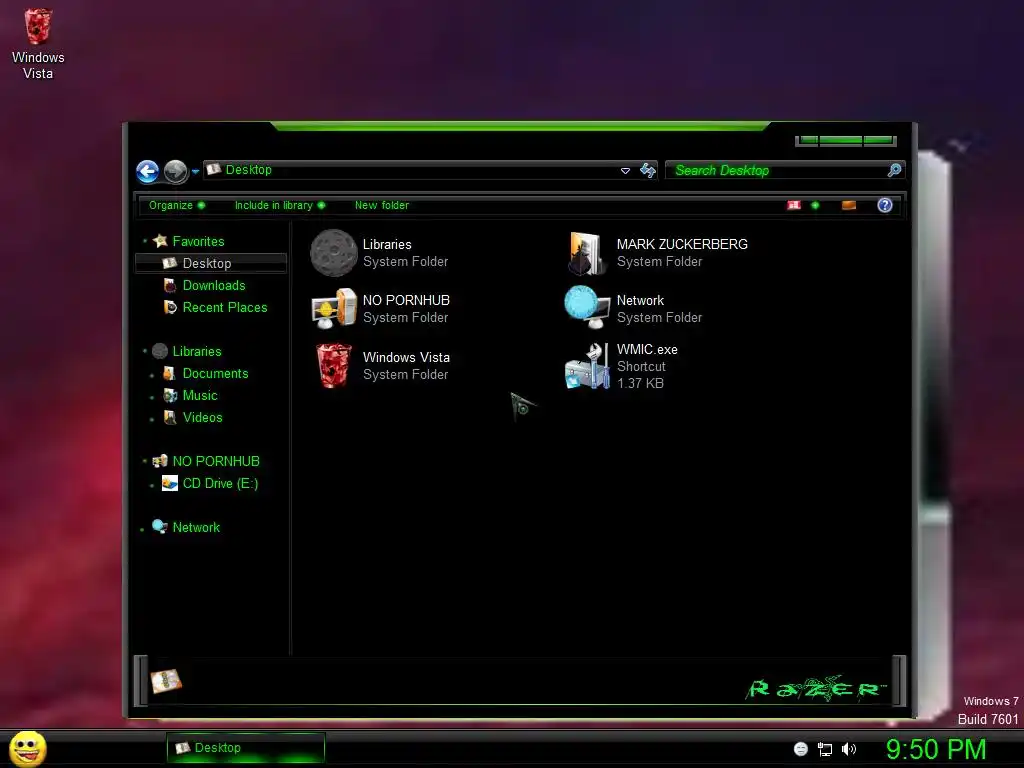The height and width of the screenshot is (768, 1024).
Task: Expand the Documents library node
Action: 152,376
